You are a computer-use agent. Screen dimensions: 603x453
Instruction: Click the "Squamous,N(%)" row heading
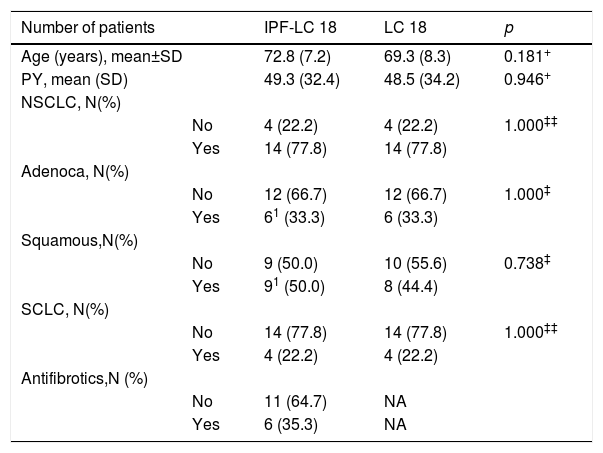click(75, 240)
